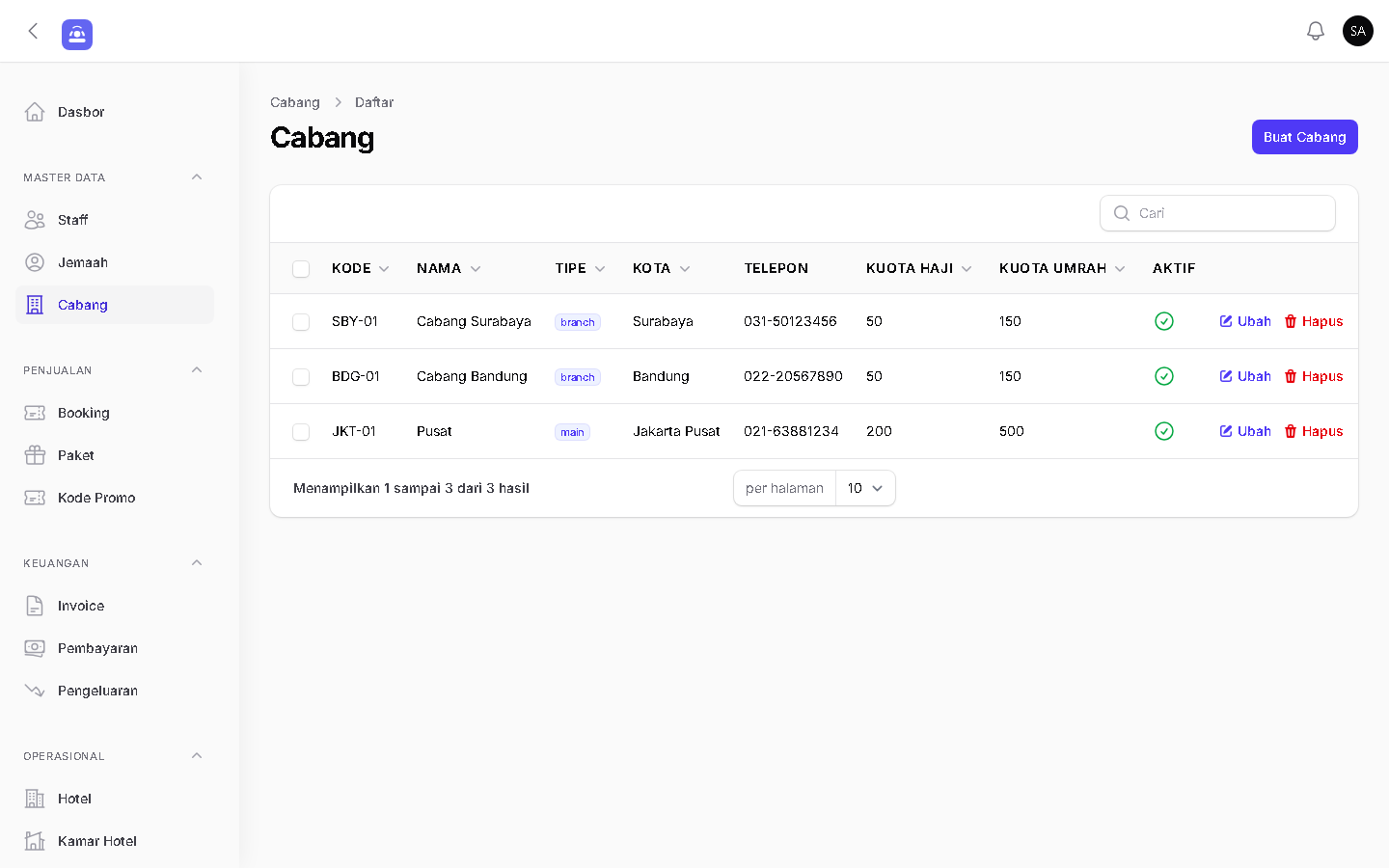Screen dimensions: 1389x868
Task: Click the Pengeluaran trending-down icon
Action: coord(35,691)
